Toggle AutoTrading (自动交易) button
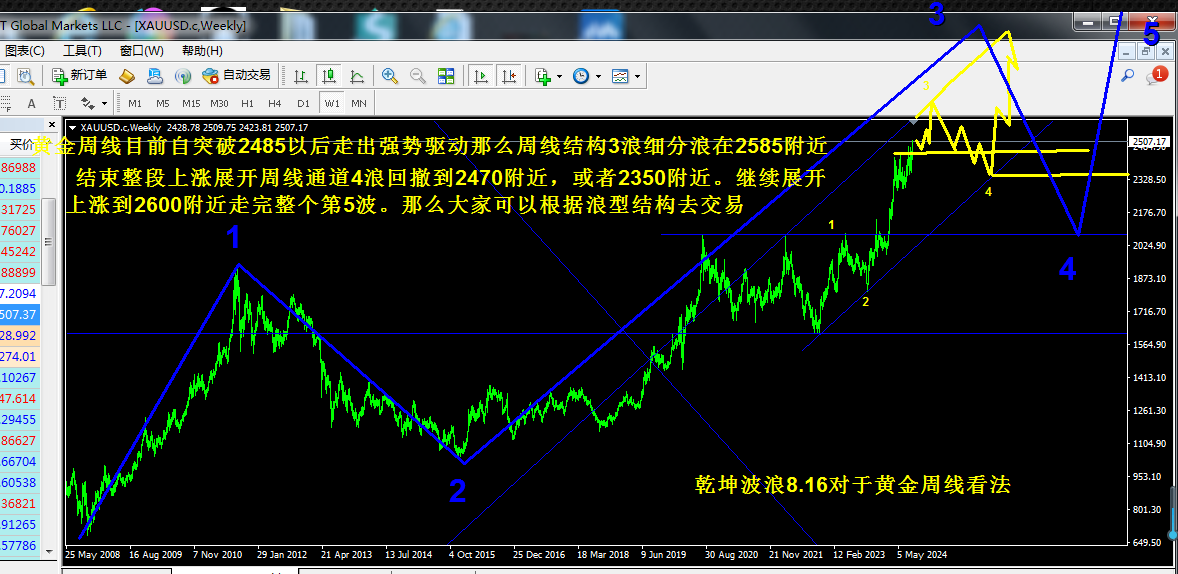The height and width of the screenshot is (574, 1178). [237, 75]
